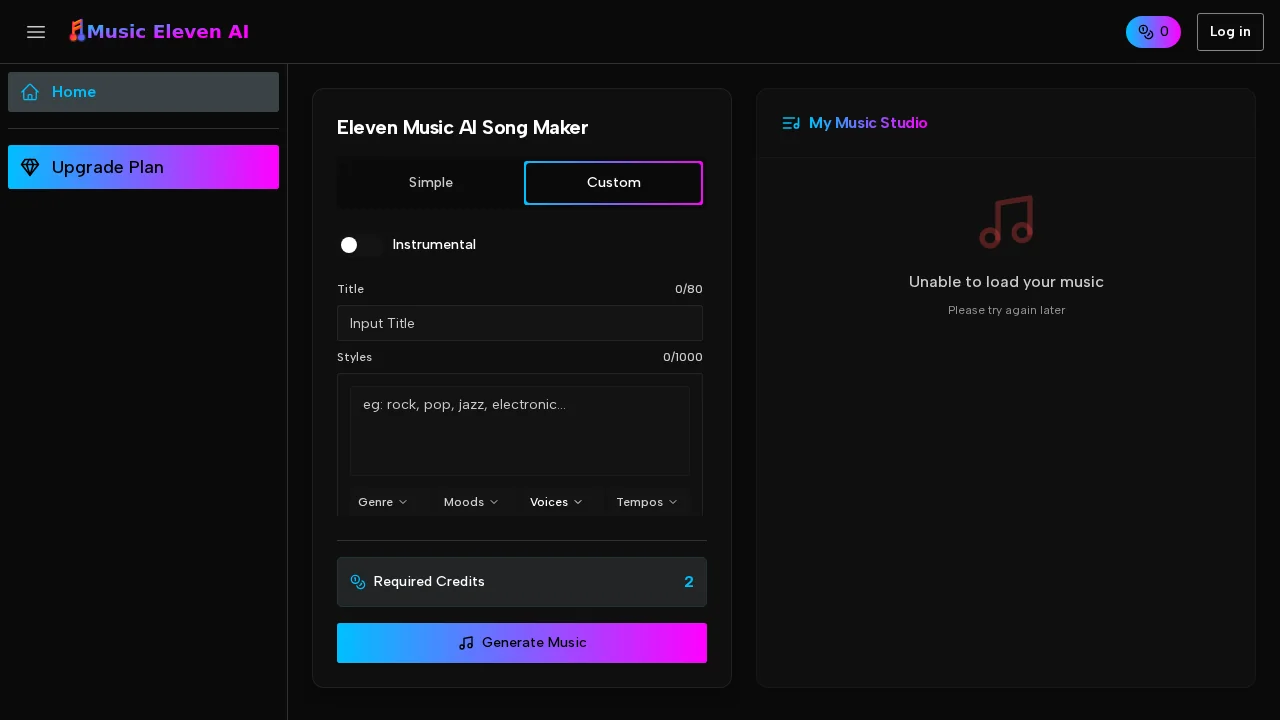
Task: Open the Tempos dropdown
Action: tap(646, 502)
